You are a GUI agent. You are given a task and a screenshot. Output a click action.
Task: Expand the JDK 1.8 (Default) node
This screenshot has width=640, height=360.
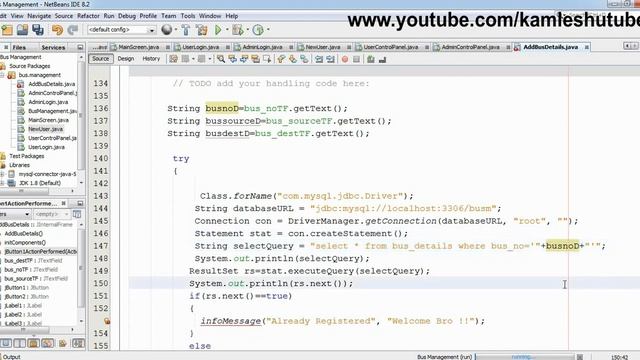pos(2,183)
